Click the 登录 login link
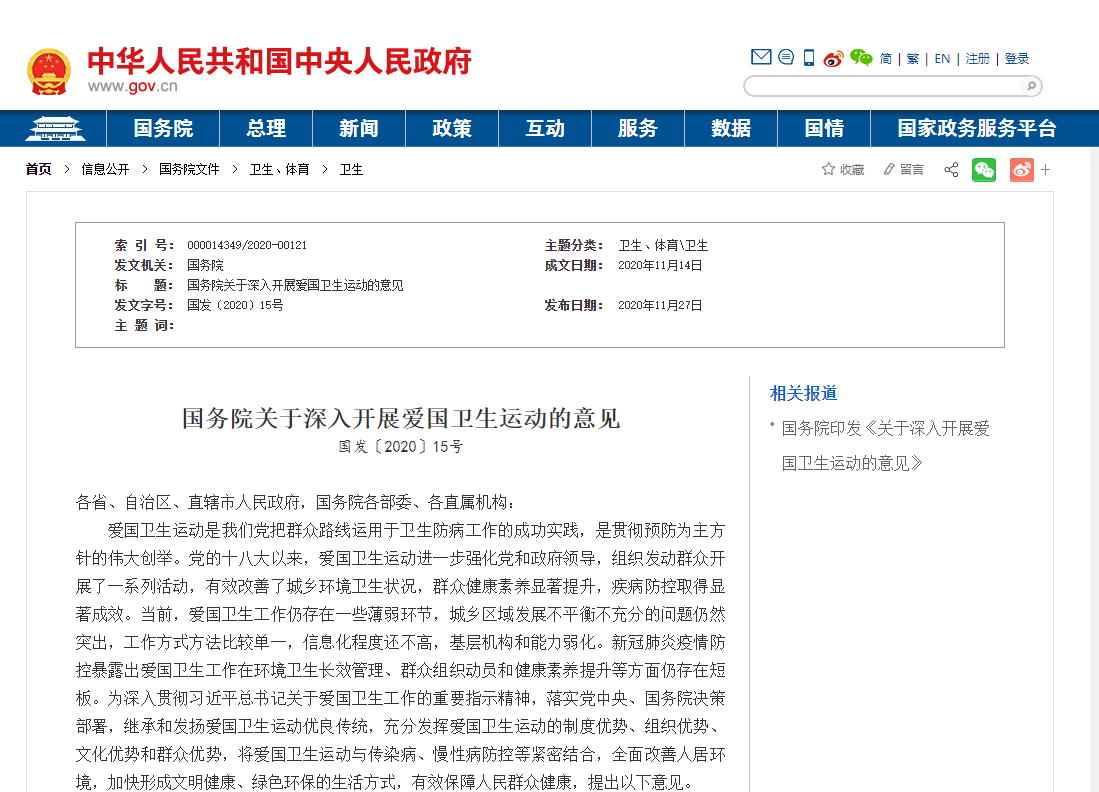Screen dimensions: 1099x792 pyautogui.click(x=1016, y=58)
